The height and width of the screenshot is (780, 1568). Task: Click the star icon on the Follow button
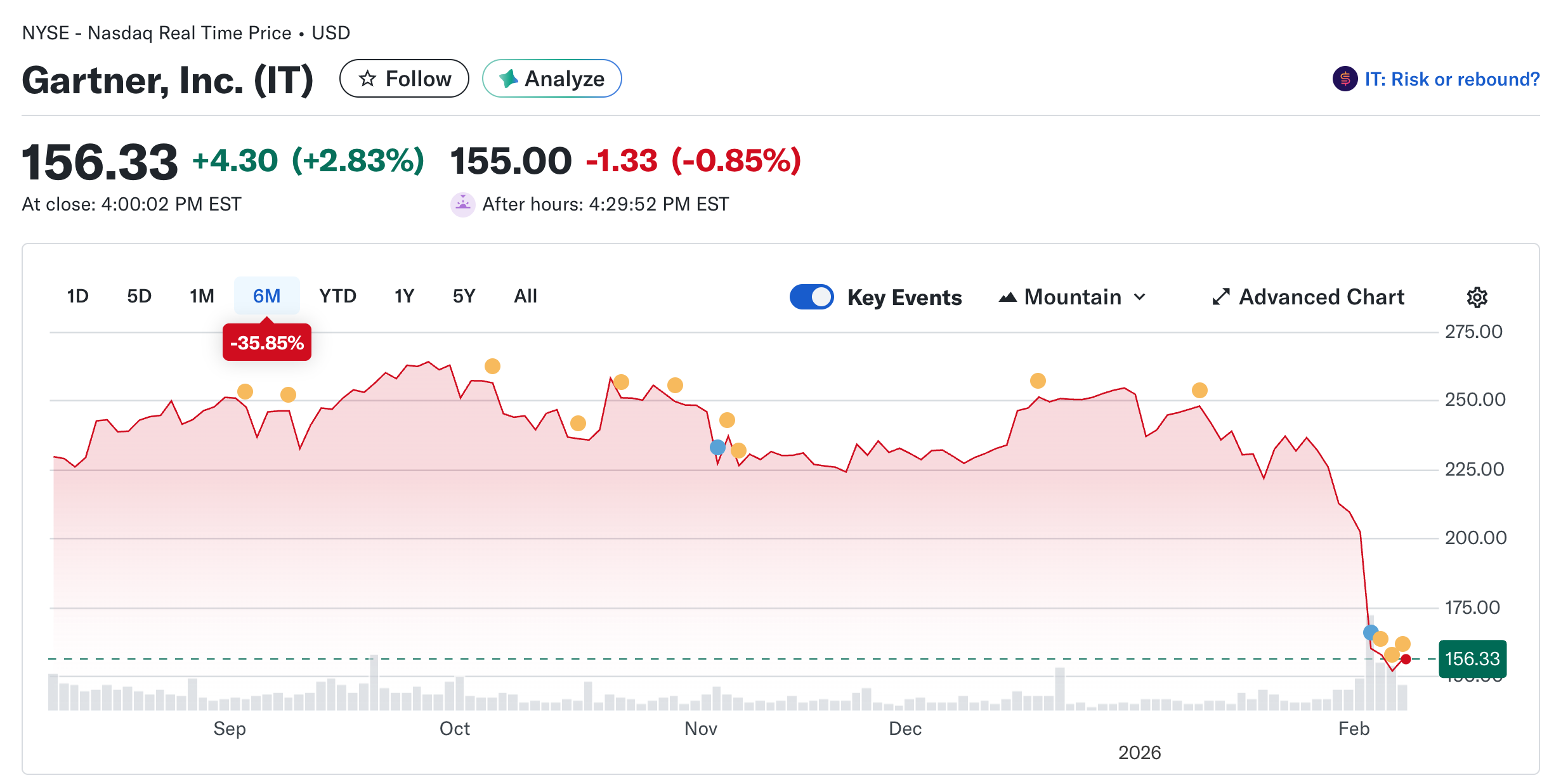point(368,78)
